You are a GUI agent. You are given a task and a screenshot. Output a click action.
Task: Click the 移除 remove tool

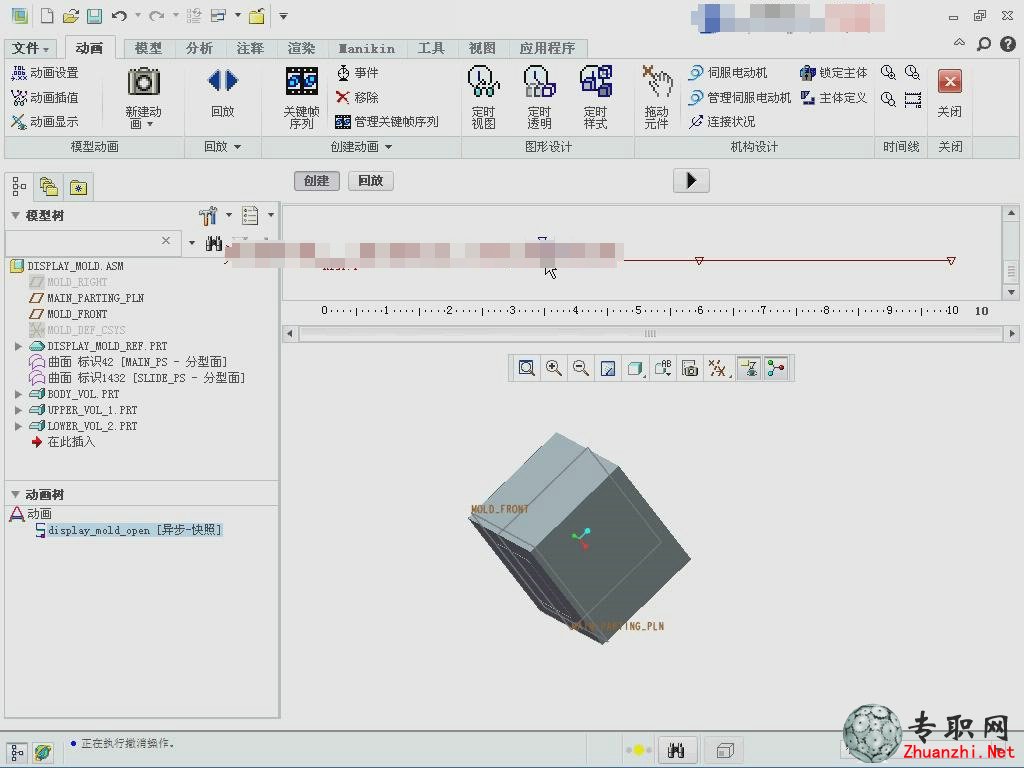tap(357, 97)
